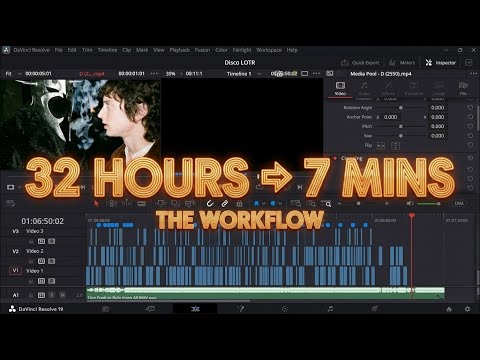The image size is (480, 360).
Task: Toggle the DIM audio button
Action: click(459, 203)
